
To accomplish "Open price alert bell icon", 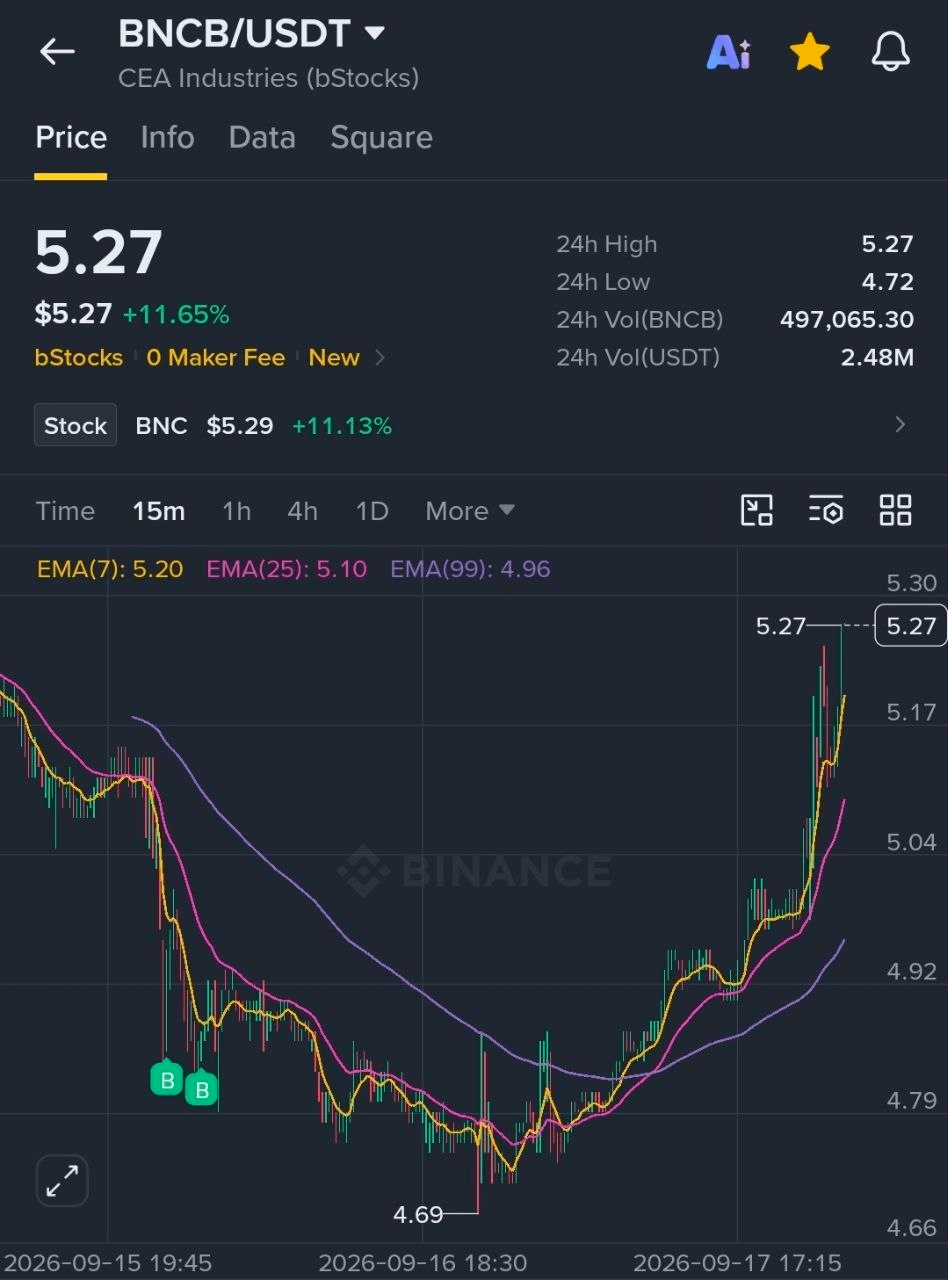I will (x=890, y=52).
